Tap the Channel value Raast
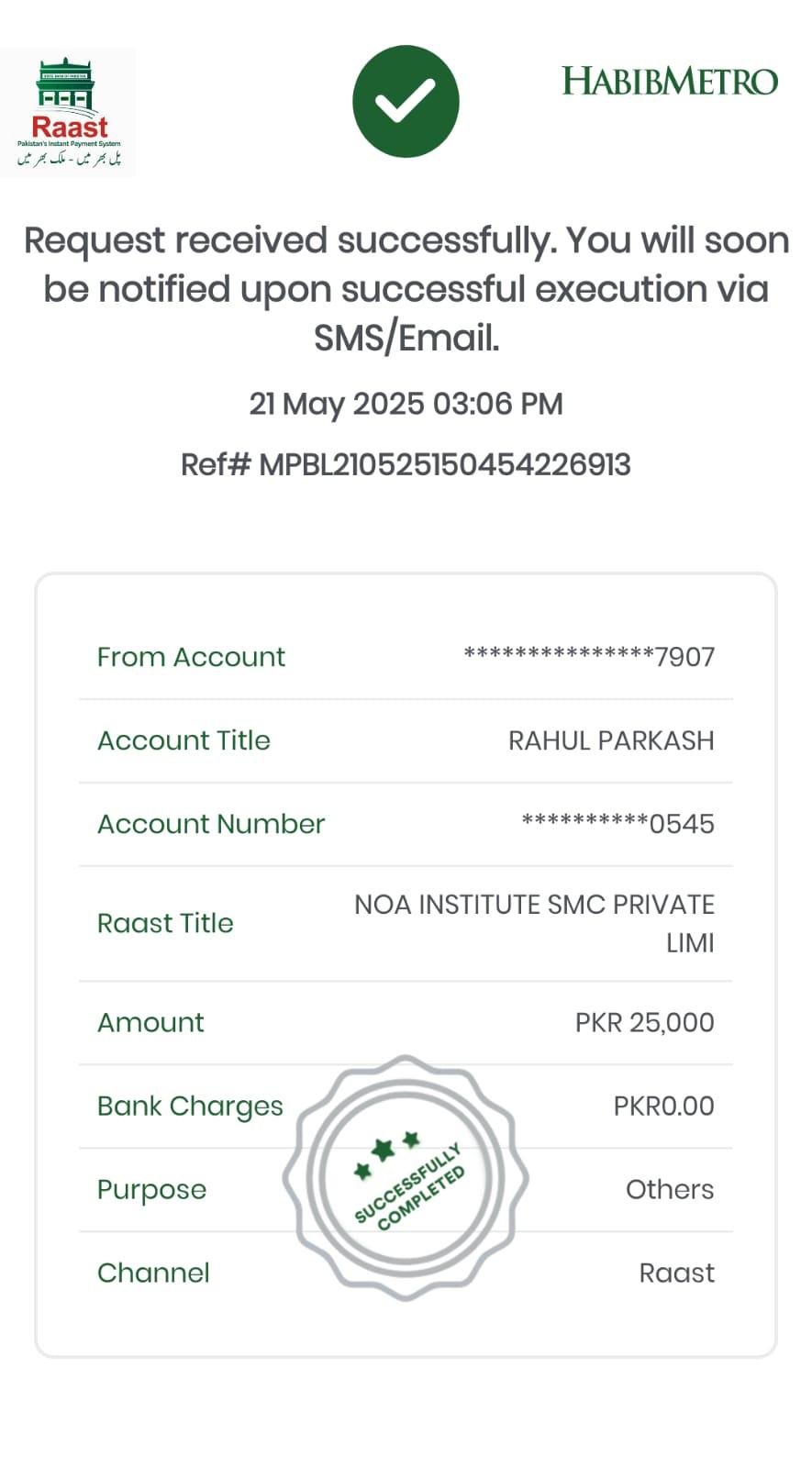 click(x=676, y=1273)
